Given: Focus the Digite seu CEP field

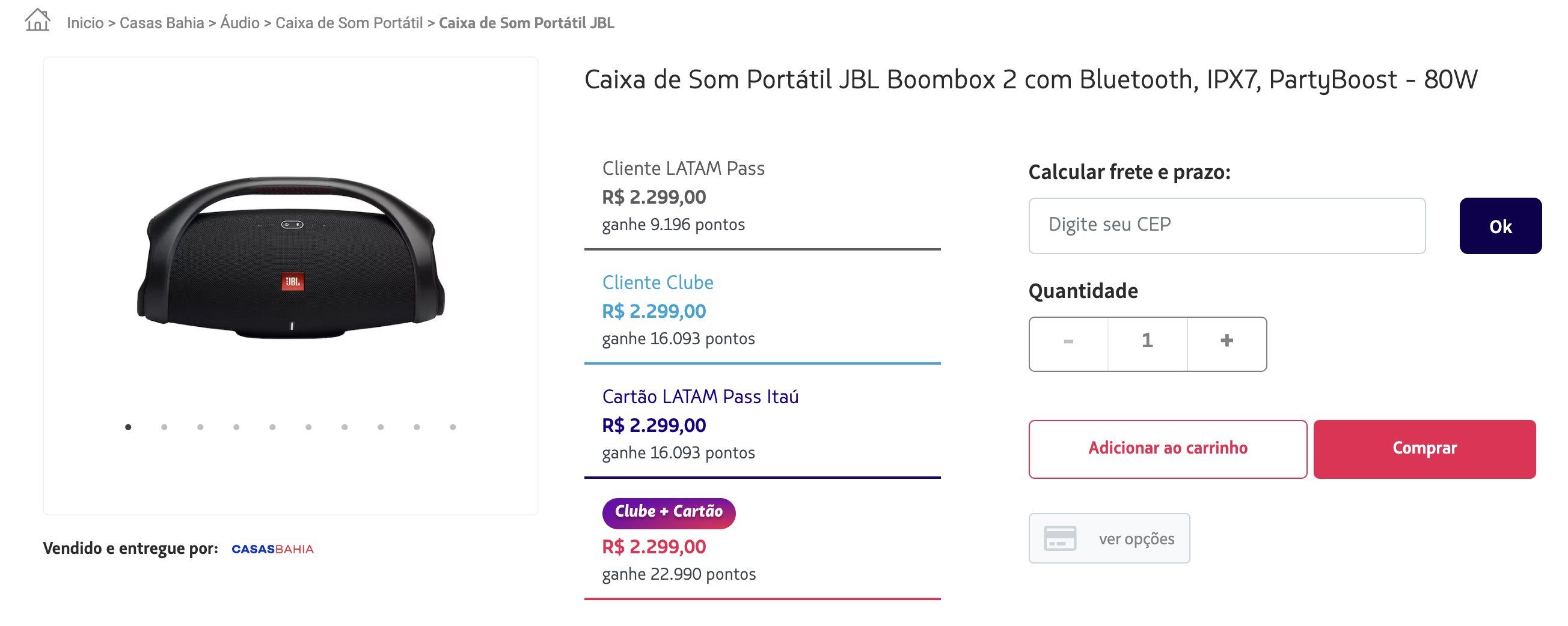Looking at the screenshot, I should click(1227, 226).
